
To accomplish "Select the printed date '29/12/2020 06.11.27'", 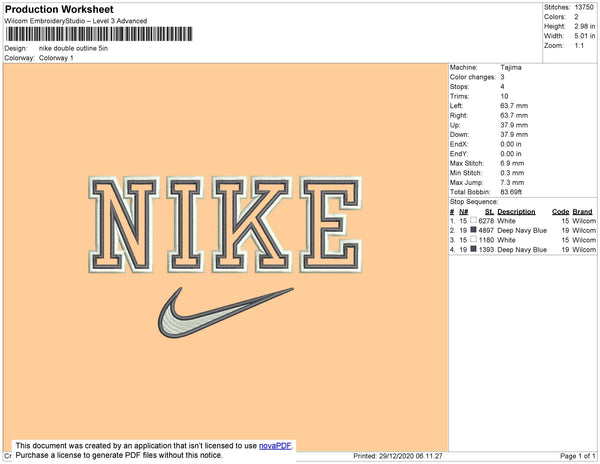I will click(411, 456).
